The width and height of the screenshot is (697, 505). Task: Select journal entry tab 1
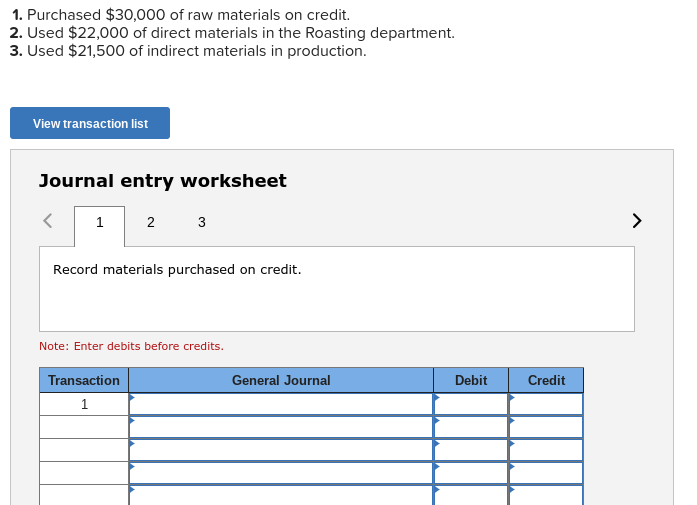click(100, 222)
